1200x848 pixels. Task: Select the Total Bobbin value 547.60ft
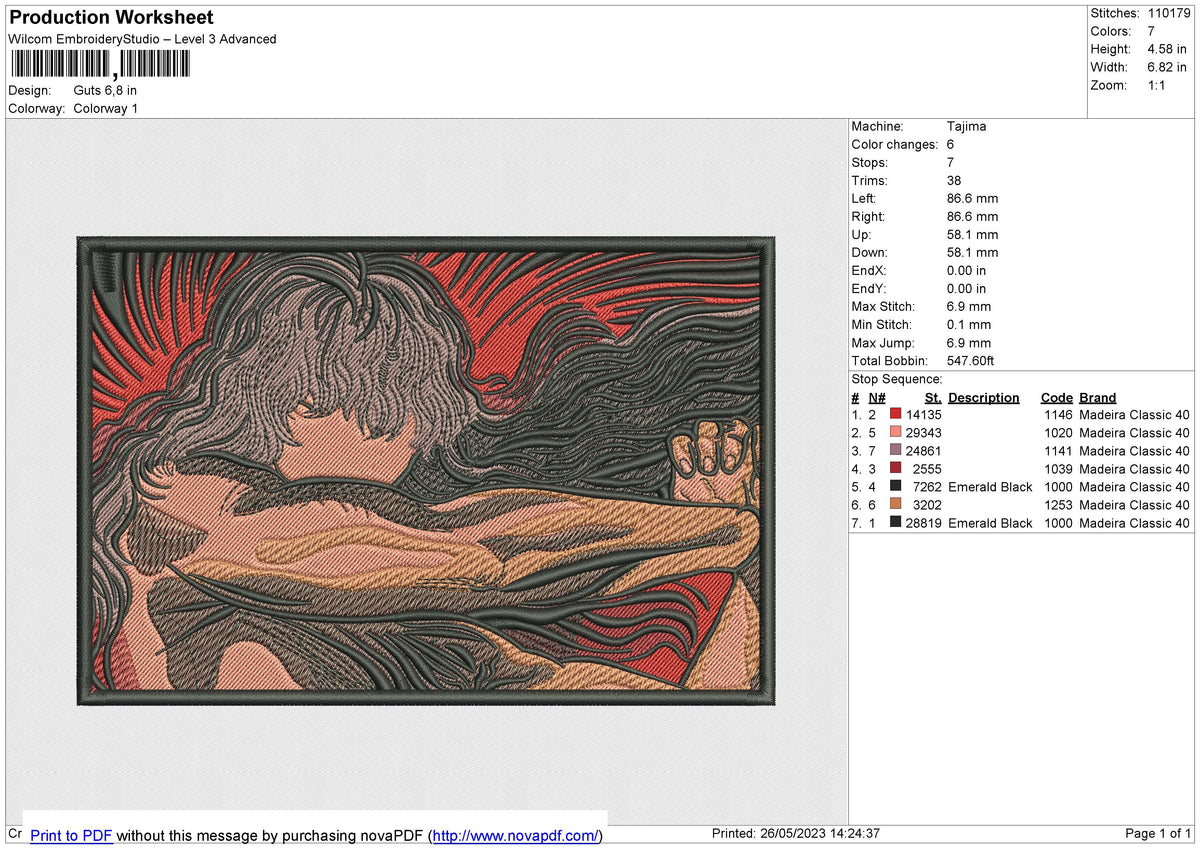click(970, 360)
